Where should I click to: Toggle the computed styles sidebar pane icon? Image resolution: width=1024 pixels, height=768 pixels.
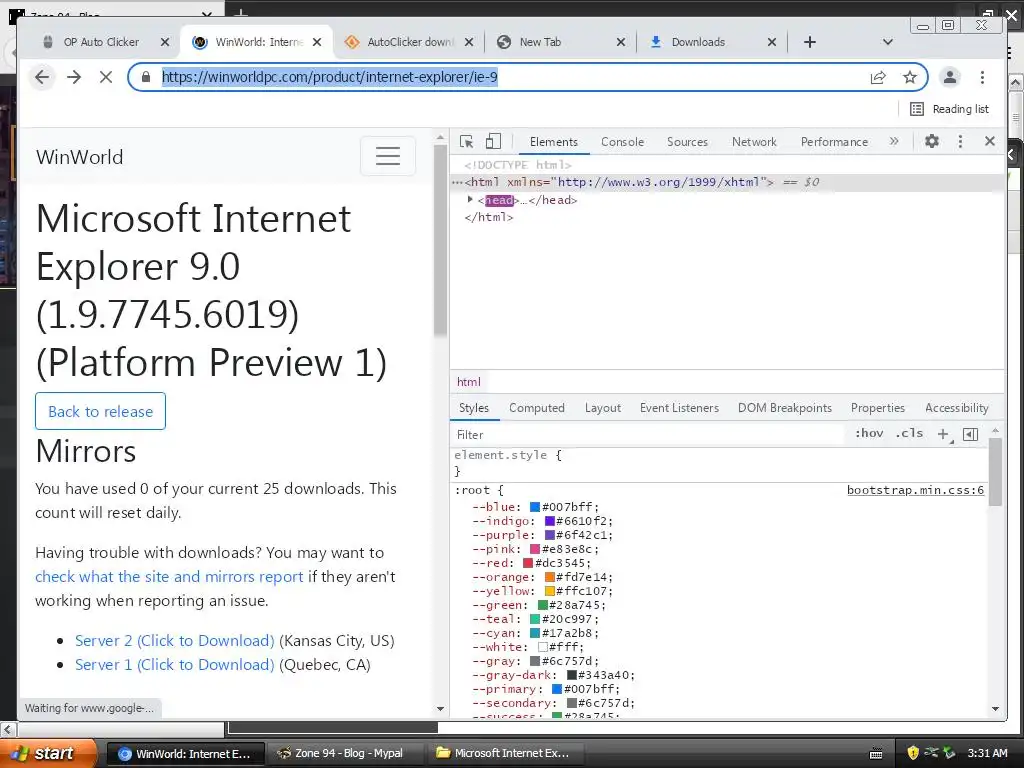coord(970,434)
